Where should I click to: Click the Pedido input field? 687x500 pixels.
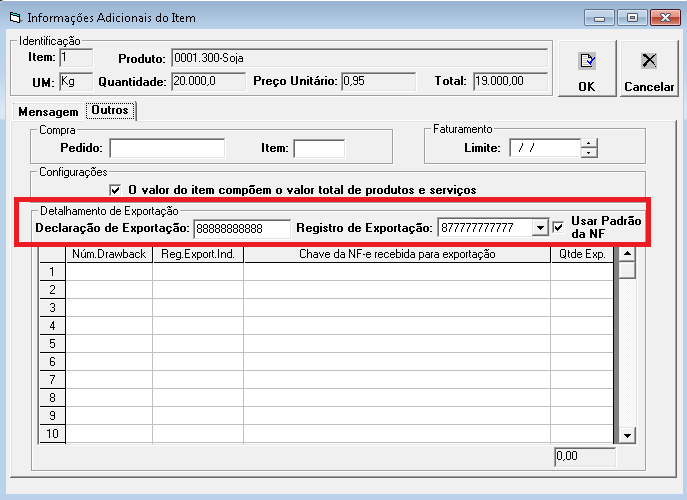point(167,149)
